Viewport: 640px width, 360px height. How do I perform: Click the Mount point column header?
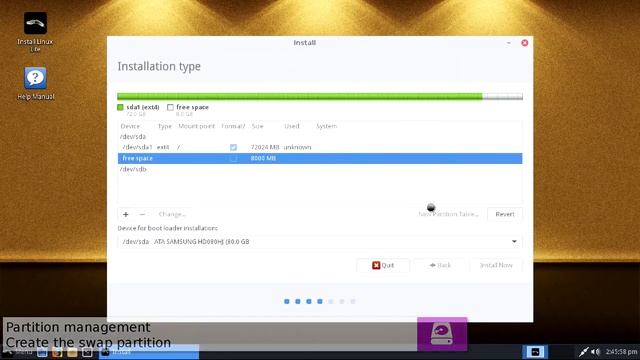(x=196, y=126)
